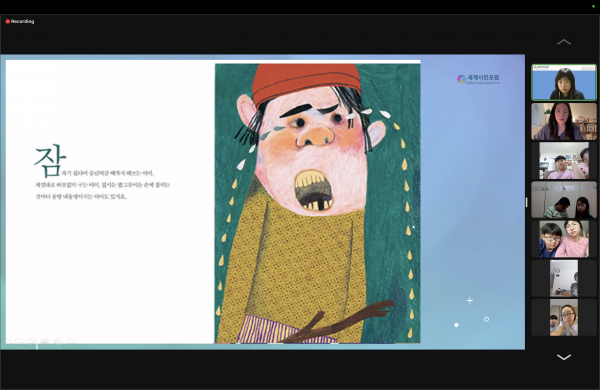Screen dimensions: 600x390
Task: Go to previous slide in slideshow controls
Action: (7, 342)
